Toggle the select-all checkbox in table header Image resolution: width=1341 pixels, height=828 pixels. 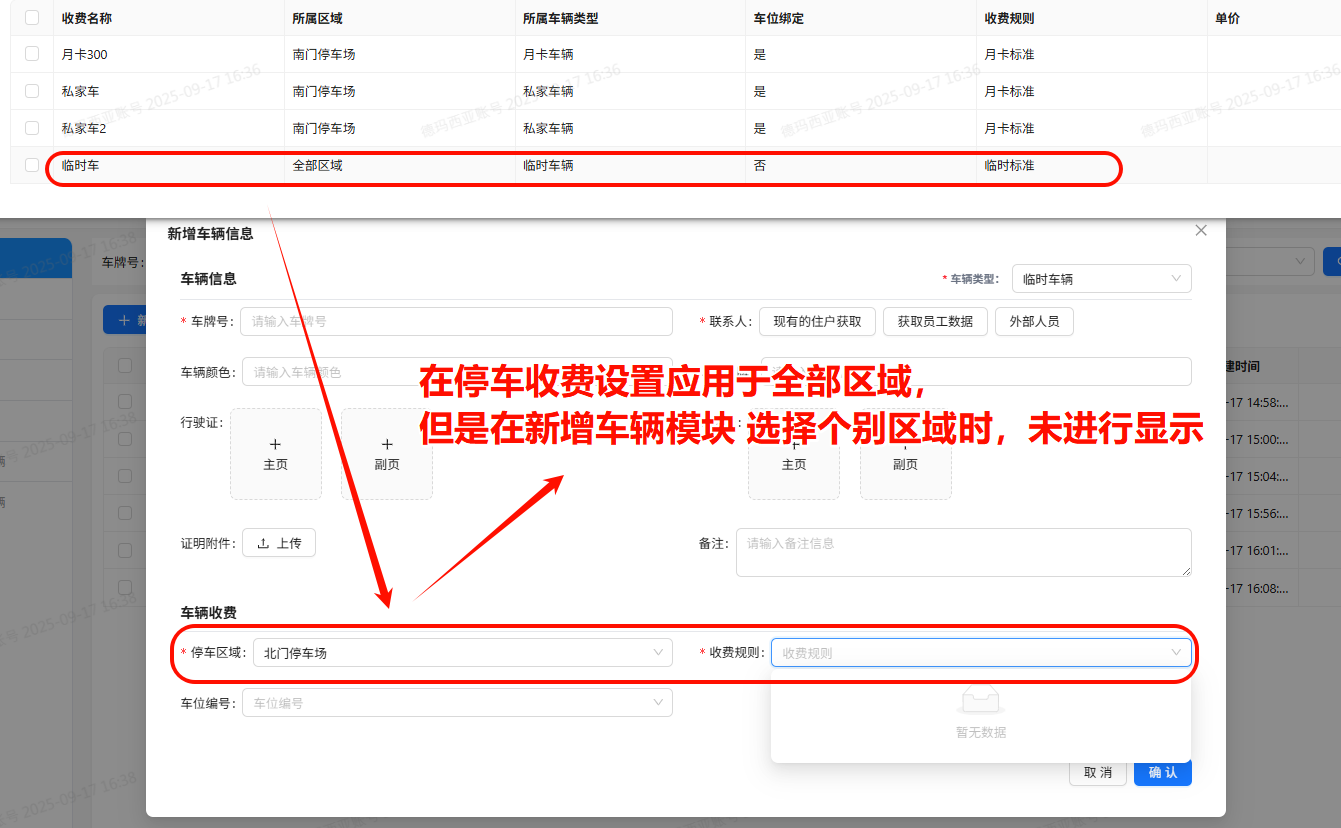(31, 17)
